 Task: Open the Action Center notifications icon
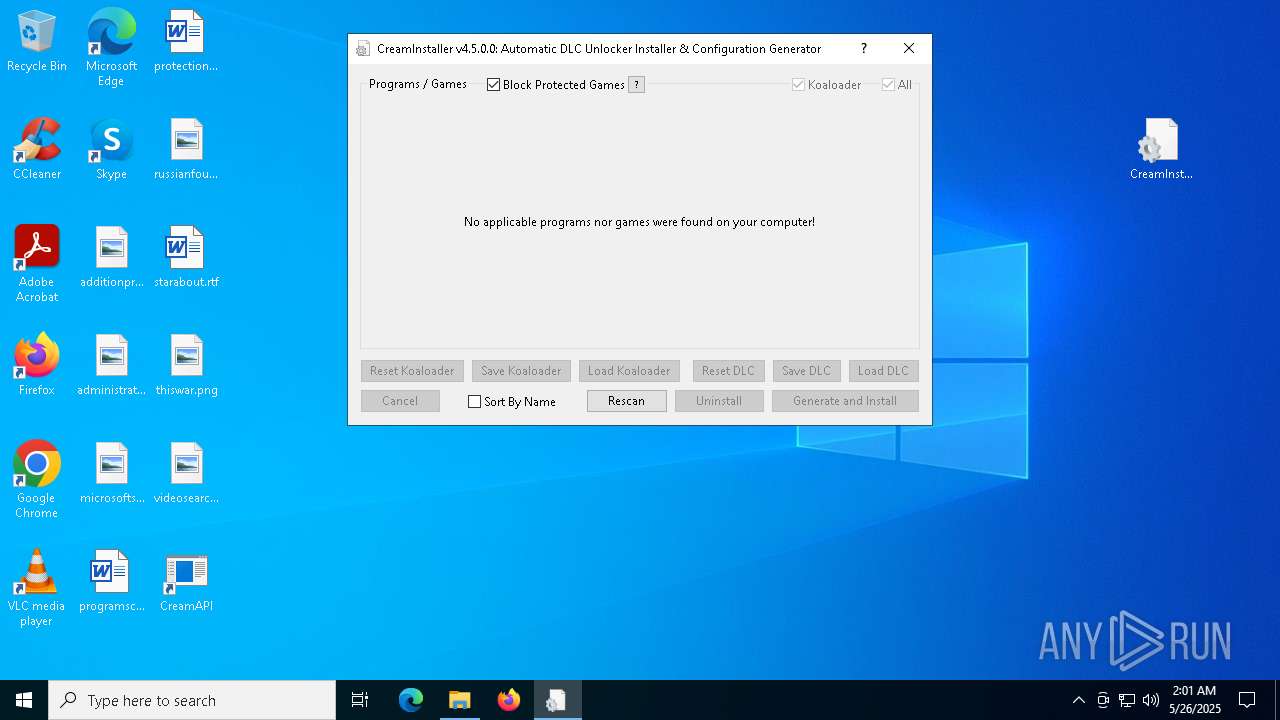[x=1247, y=700]
